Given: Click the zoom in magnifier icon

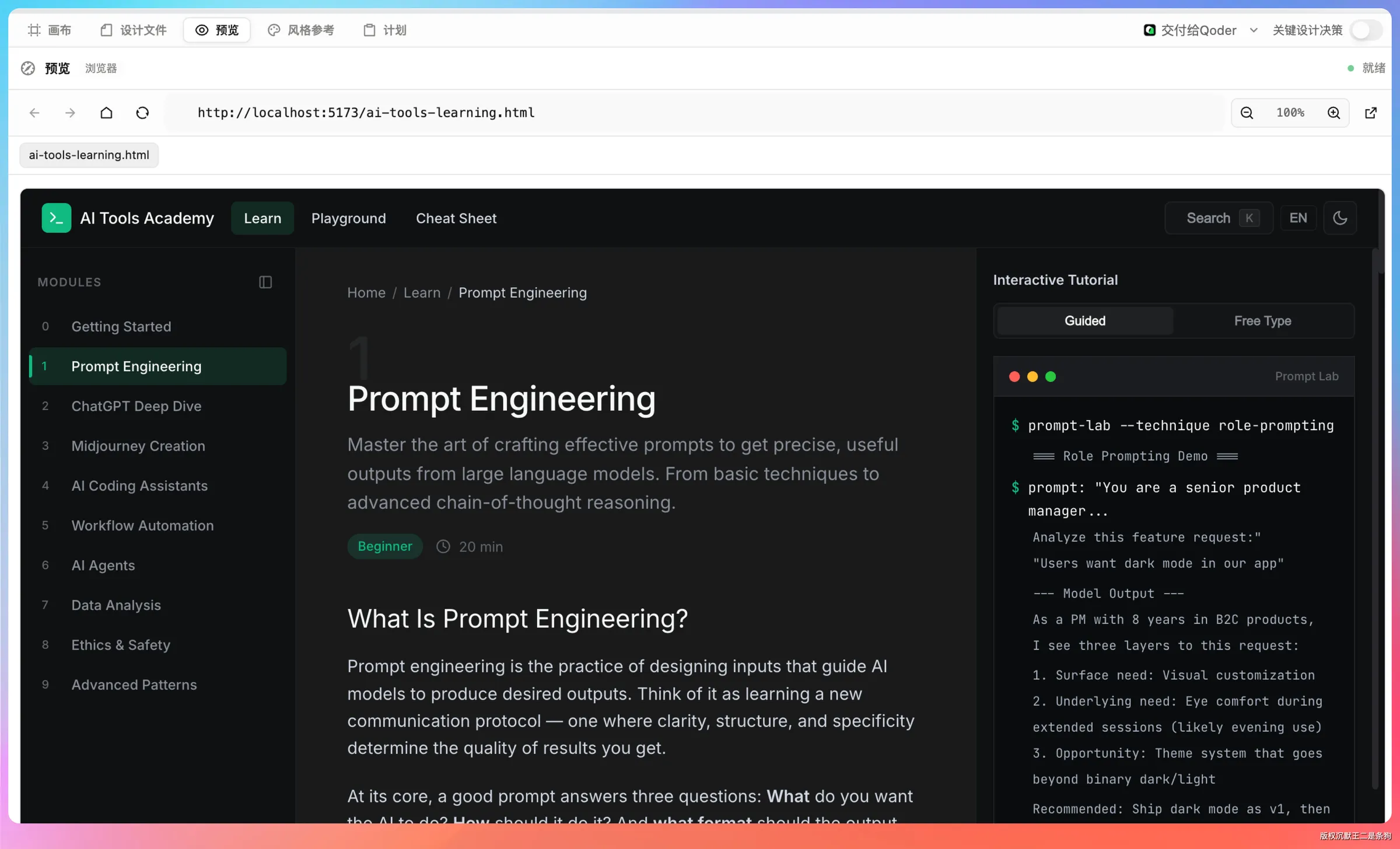Looking at the screenshot, I should click(x=1333, y=113).
